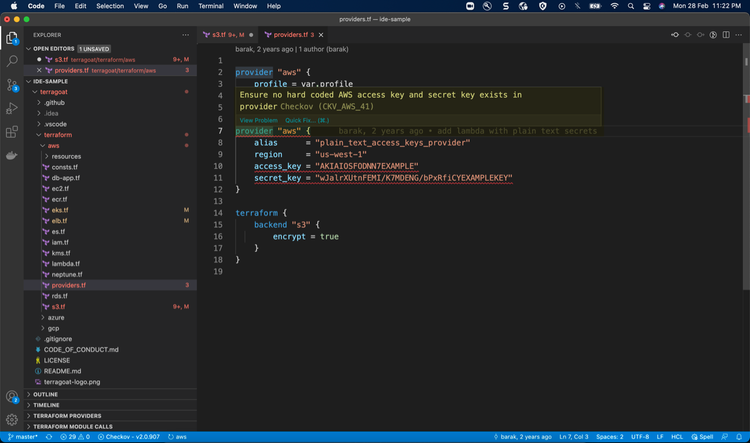Image resolution: width=750 pixels, height=443 pixels.
Task: Expand the OUTLINE section
Action: [x=46, y=394]
